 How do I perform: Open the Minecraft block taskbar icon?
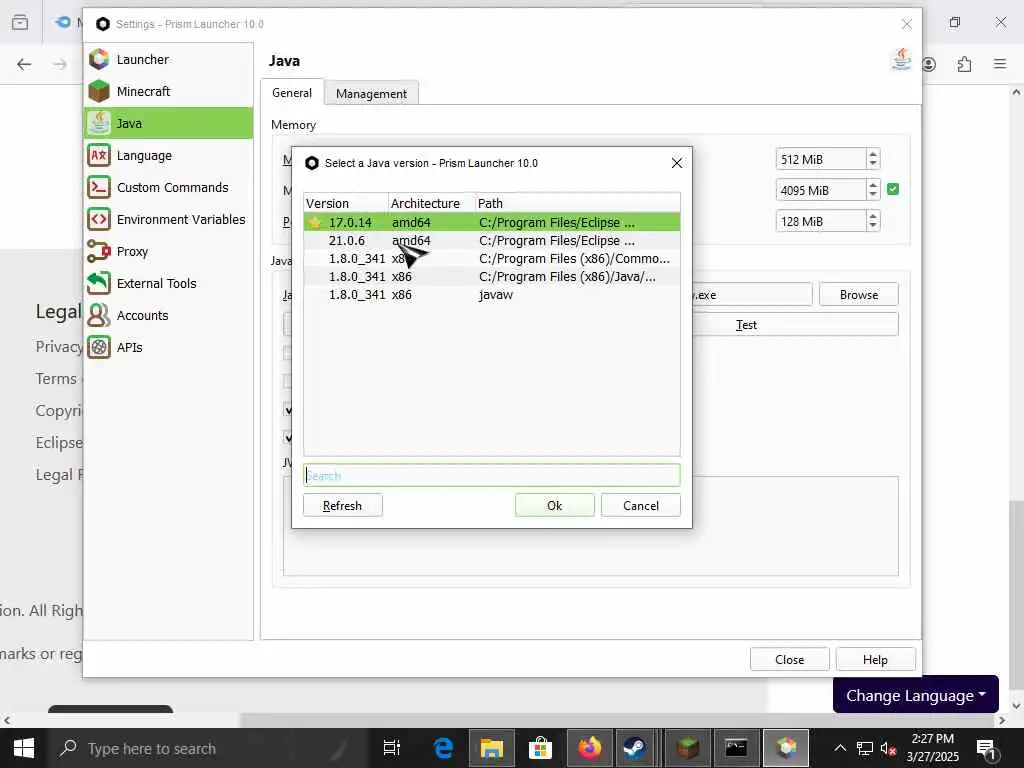[687, 748]
